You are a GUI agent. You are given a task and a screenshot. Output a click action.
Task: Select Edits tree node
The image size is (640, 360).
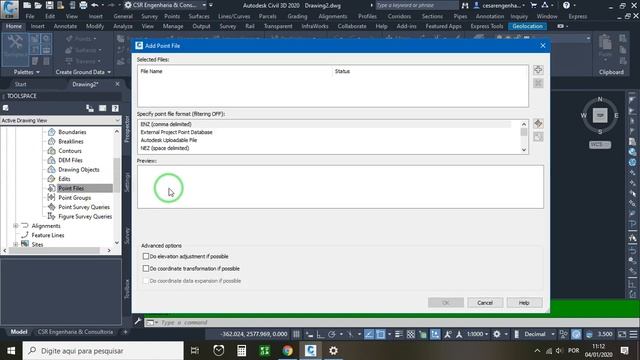pyautogui.click(x=64, y=179)
